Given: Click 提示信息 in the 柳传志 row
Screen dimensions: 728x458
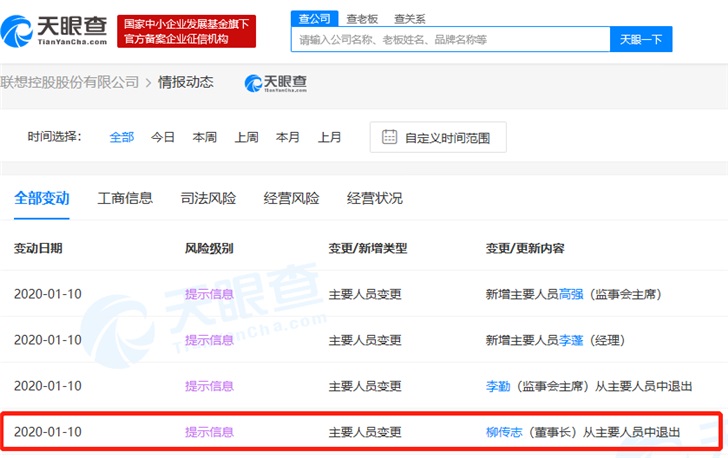Looking at the screenshot, I should 209,432.
